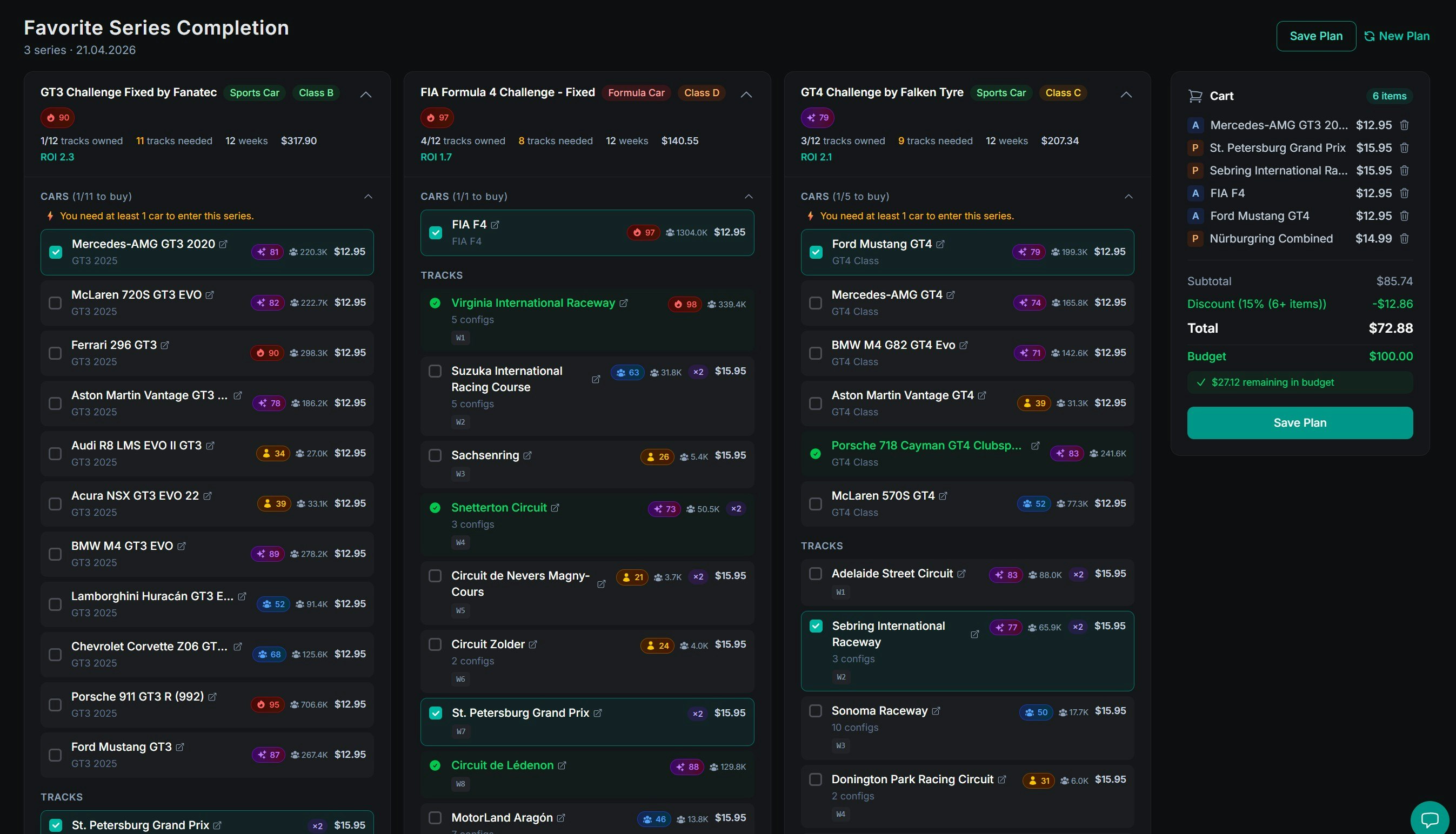Viewport: 1456px width, 834px height.
Task: Click the 6 items cart badge
Action: pyautogui.click(x=1389, y=96)
